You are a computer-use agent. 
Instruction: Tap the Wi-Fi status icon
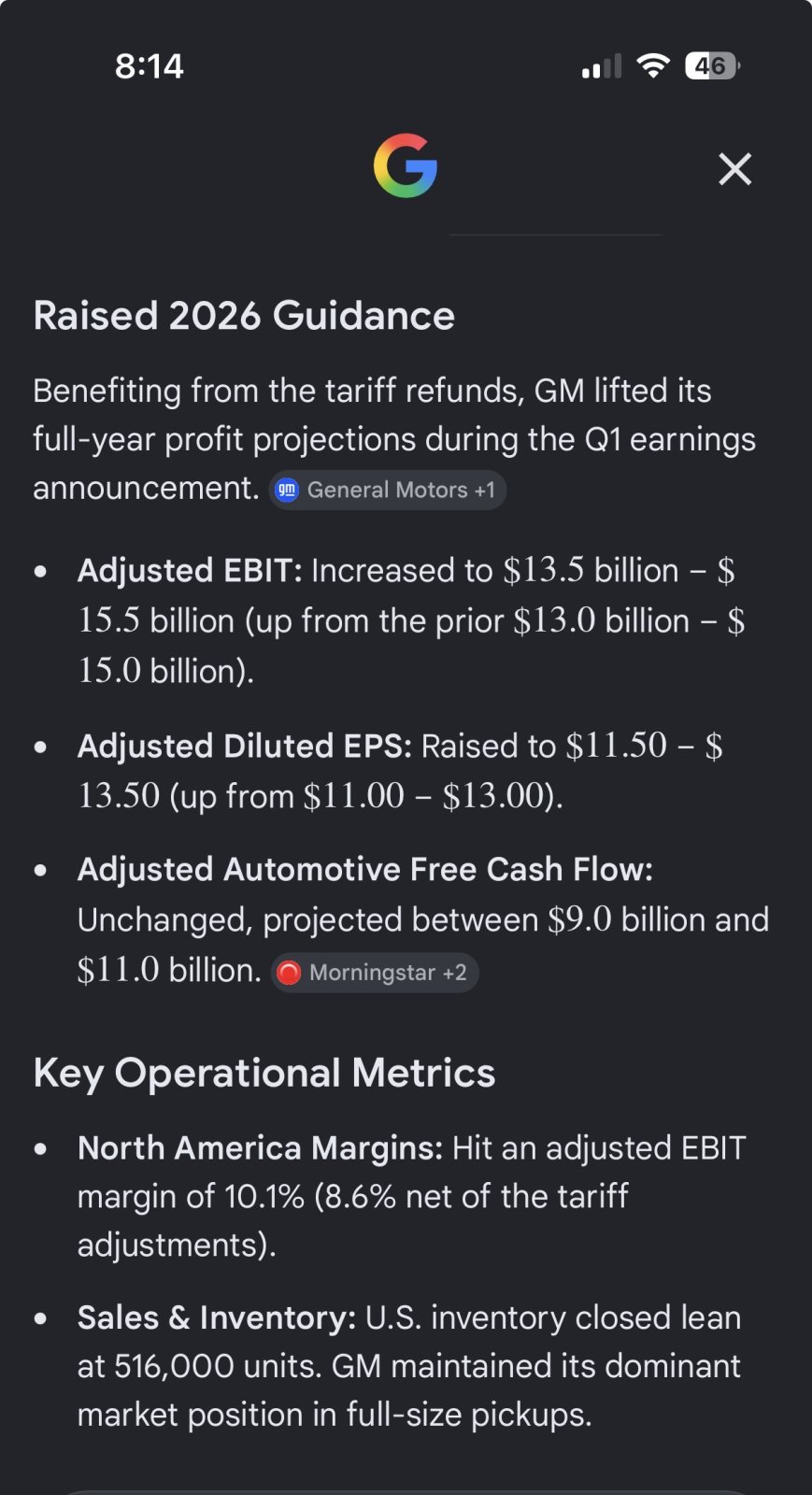653,65
